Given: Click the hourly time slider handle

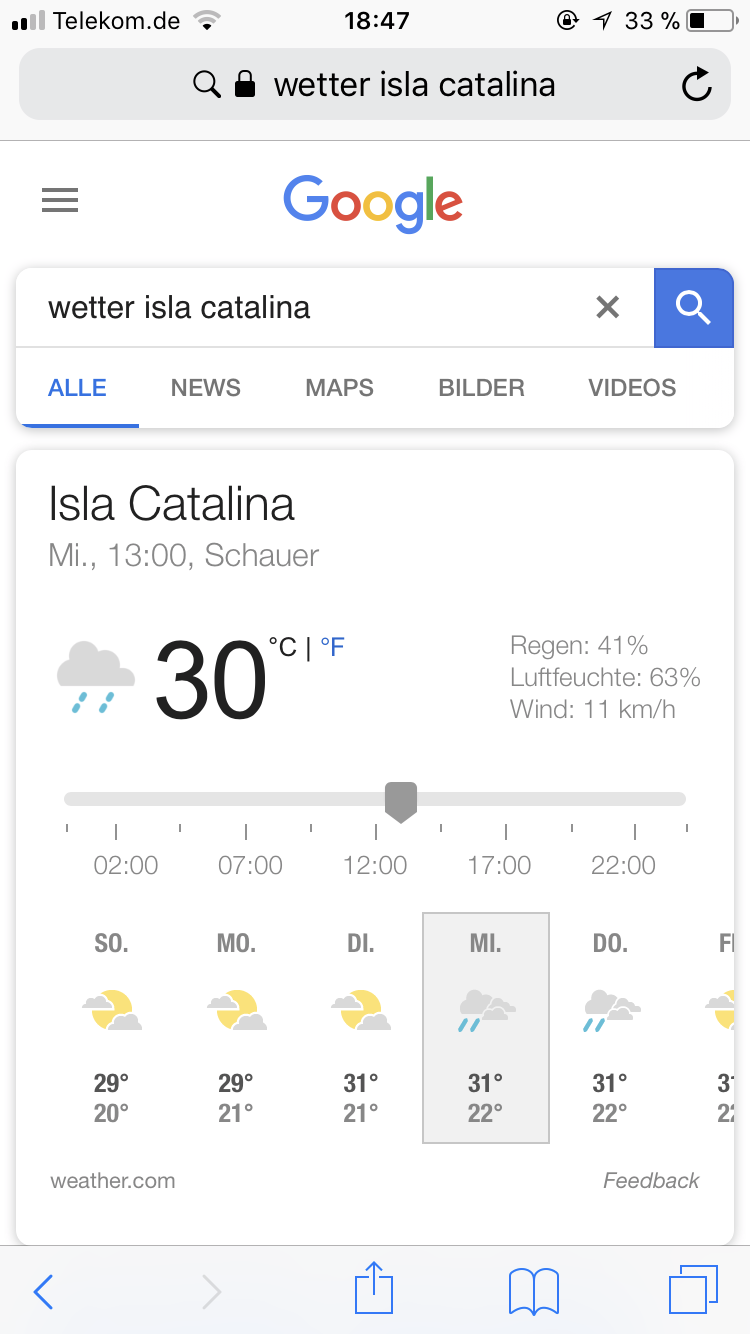Looking at the screenshot, I should click(x=401, y=801).
